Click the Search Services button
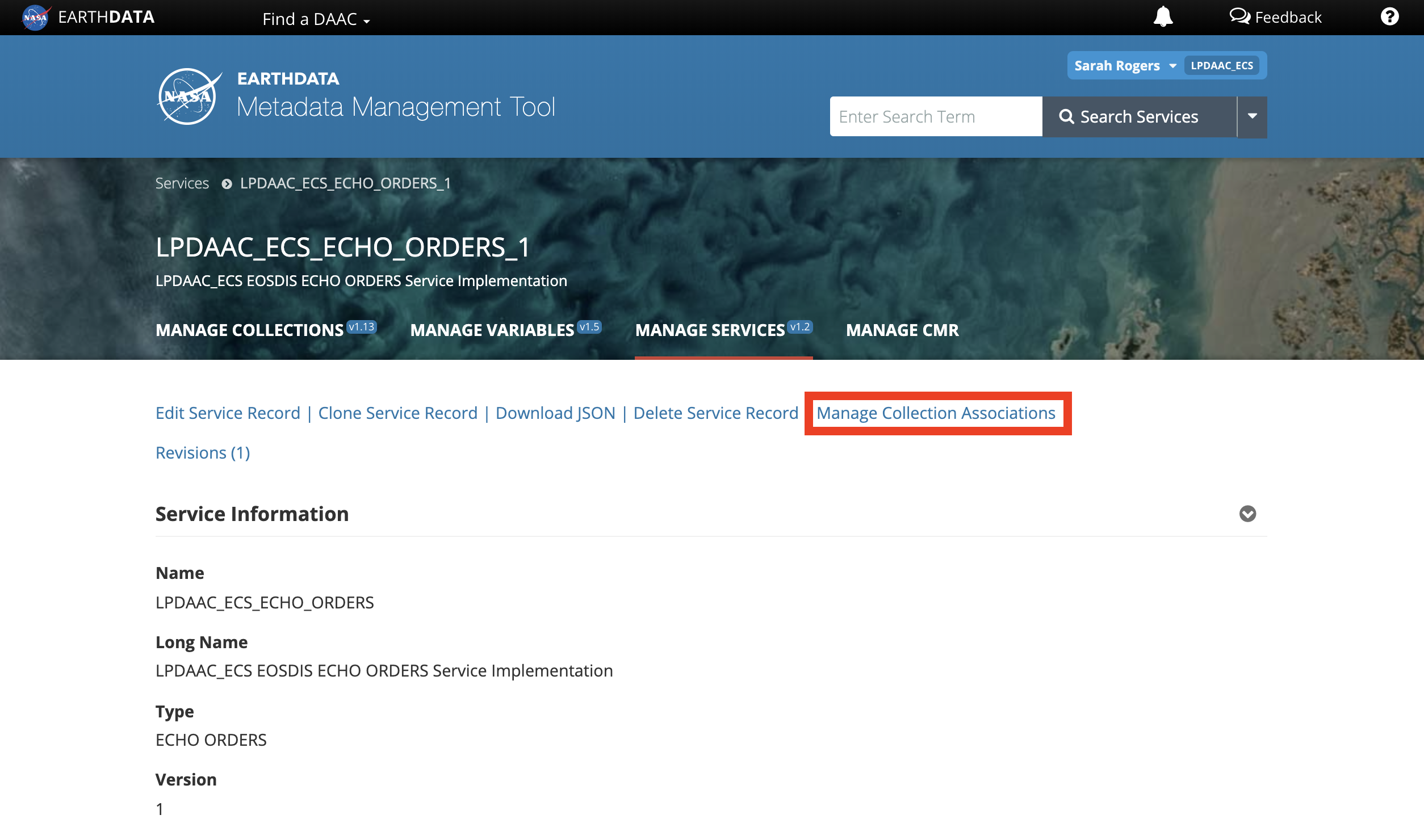This screenshot has height=840, width=1424. (1140, 116)
